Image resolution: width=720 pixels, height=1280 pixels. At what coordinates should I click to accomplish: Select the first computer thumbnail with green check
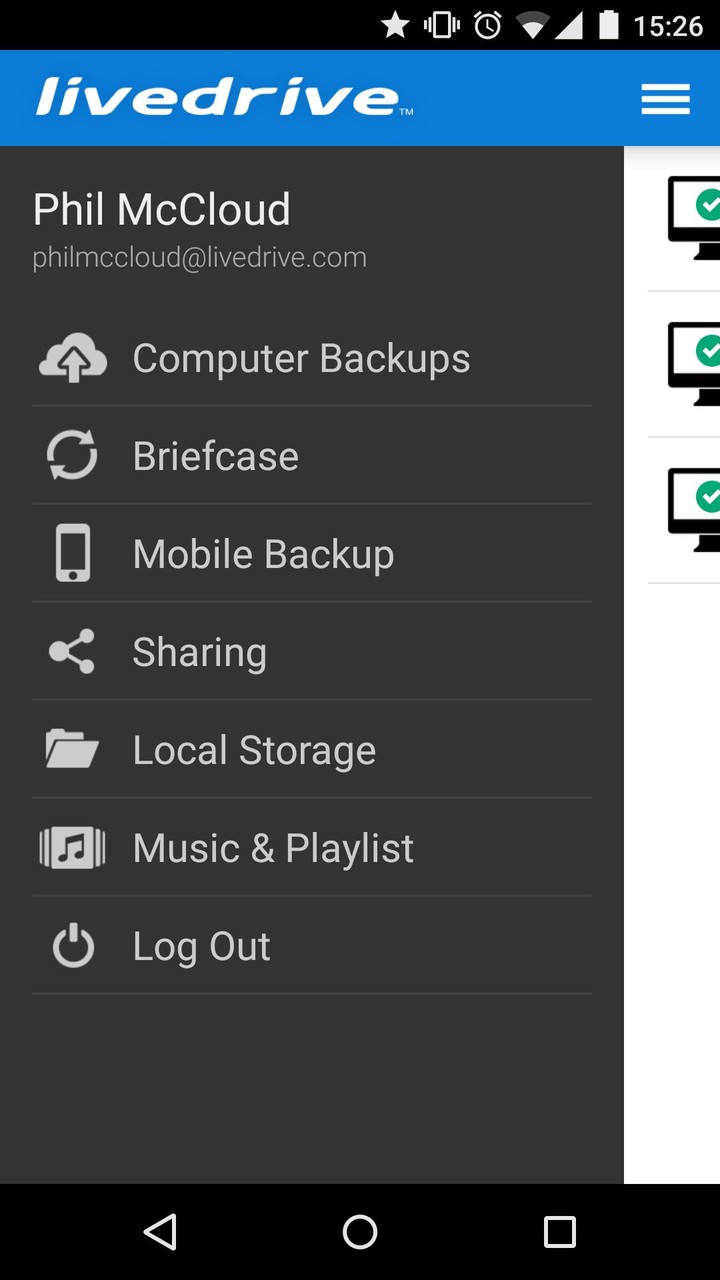tap(694, 217)
